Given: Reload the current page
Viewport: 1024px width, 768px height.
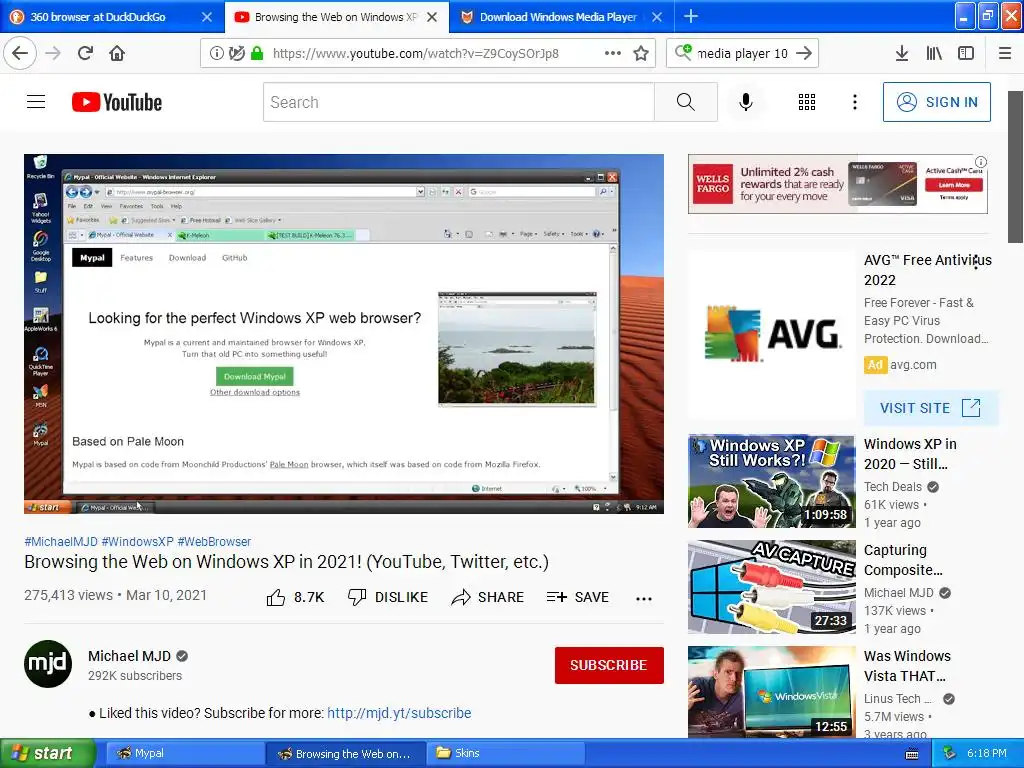Looking at the screenshot, I should tap(85, 53).
